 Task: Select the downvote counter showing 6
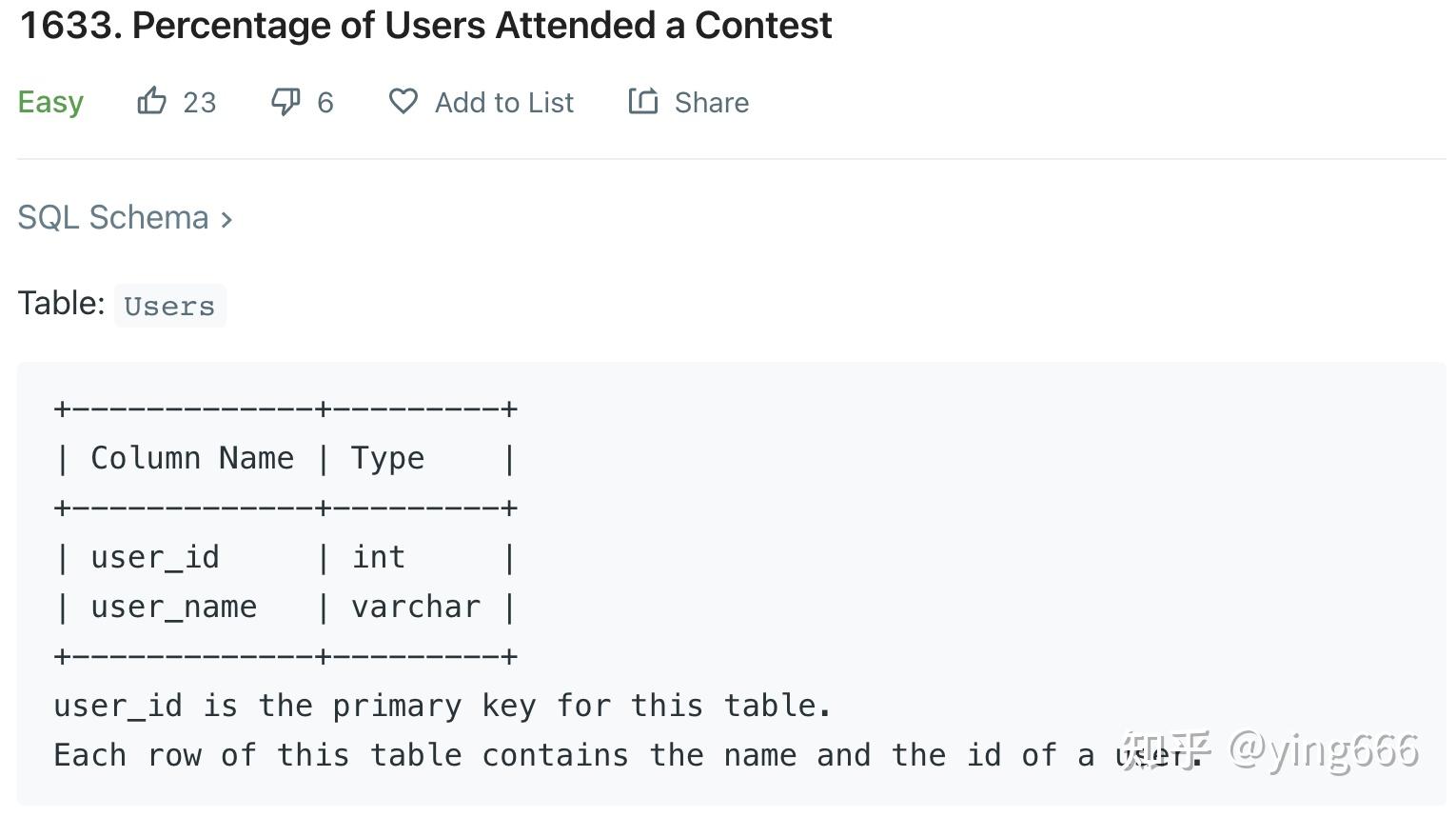[x=325, y=102]
